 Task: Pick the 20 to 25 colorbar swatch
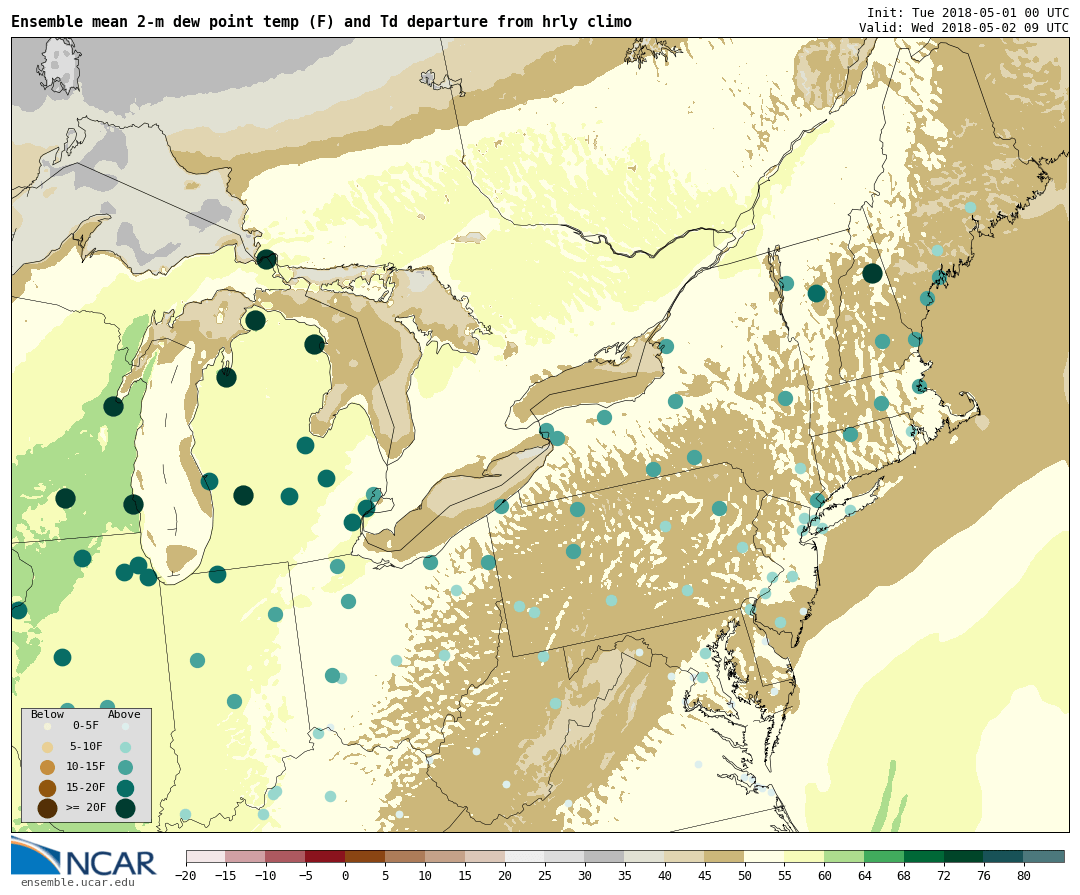click(525, 856)
